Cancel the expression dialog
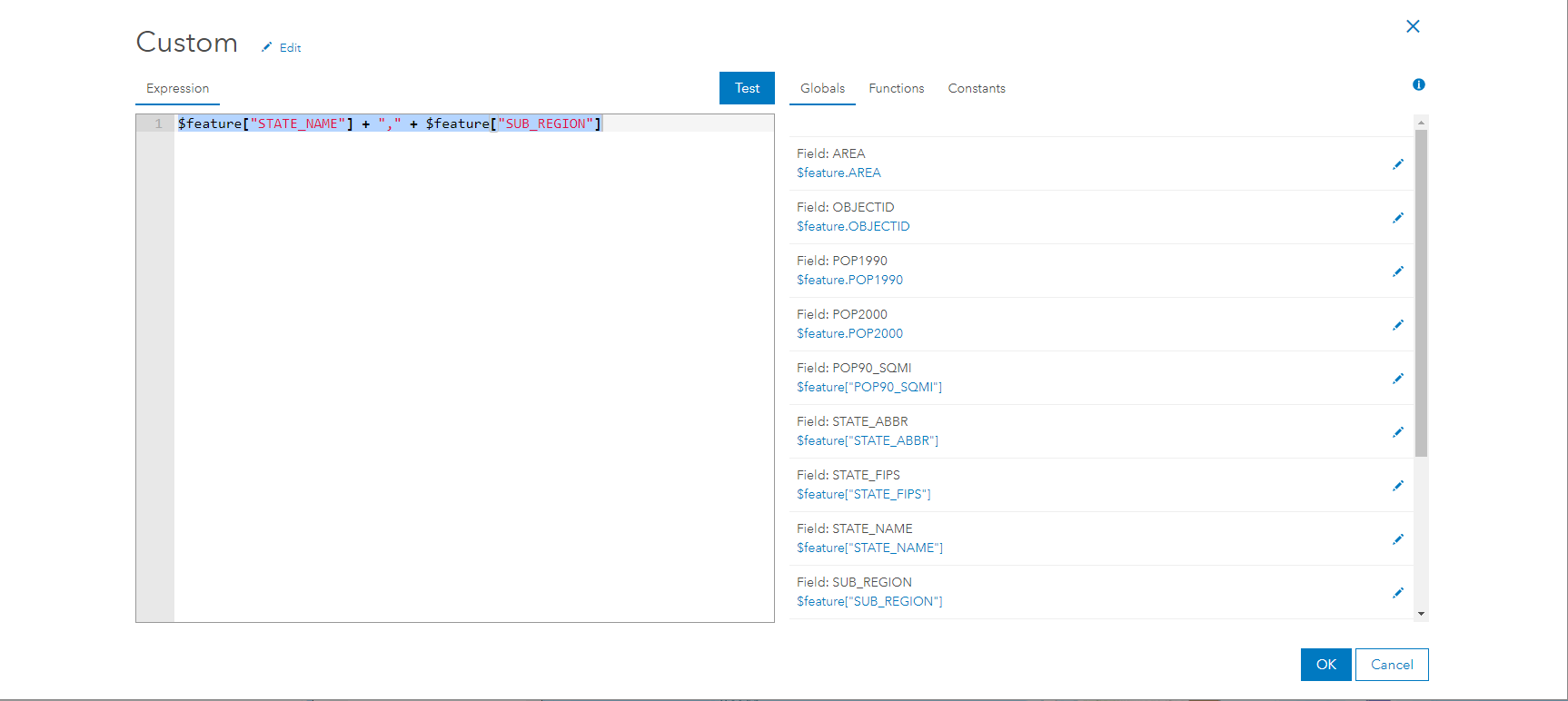Image resolution: width=1568 pixels, height=701 pixels. (x=1392, y=665)
